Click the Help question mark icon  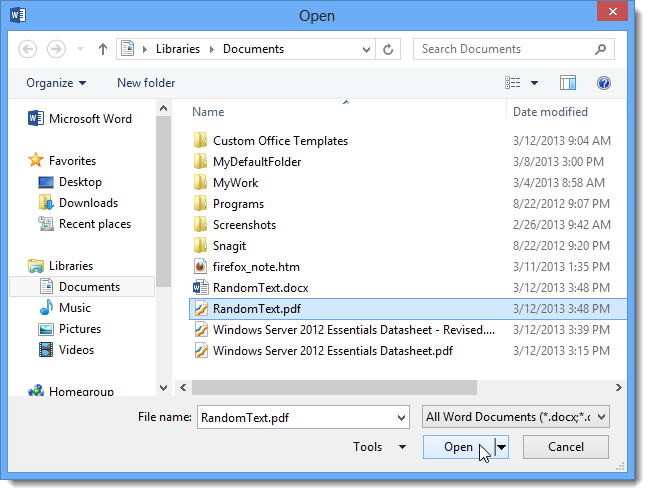pyautogui.click(x=603, y=83)
